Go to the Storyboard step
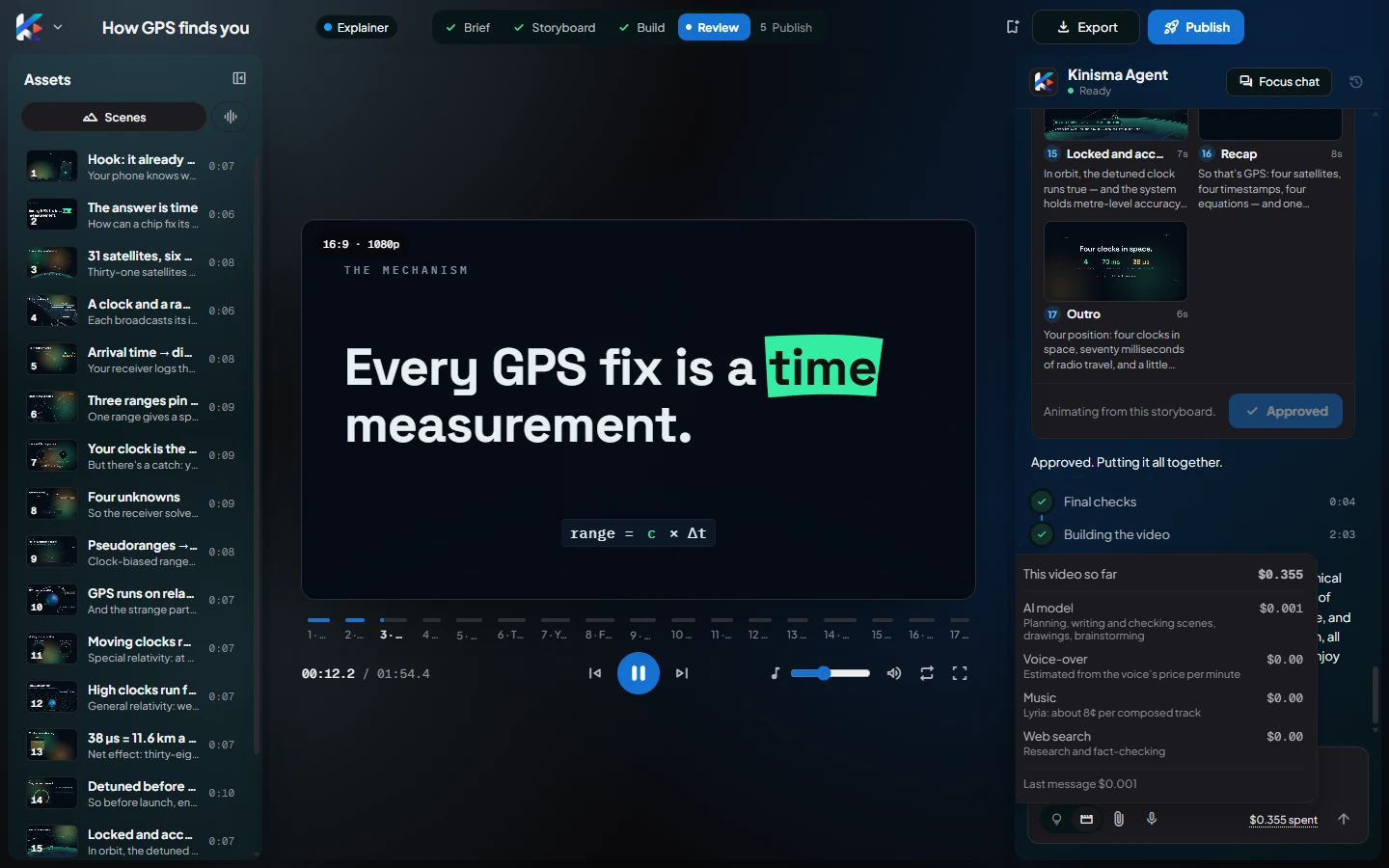1389x868 pixels. point(554,27)
